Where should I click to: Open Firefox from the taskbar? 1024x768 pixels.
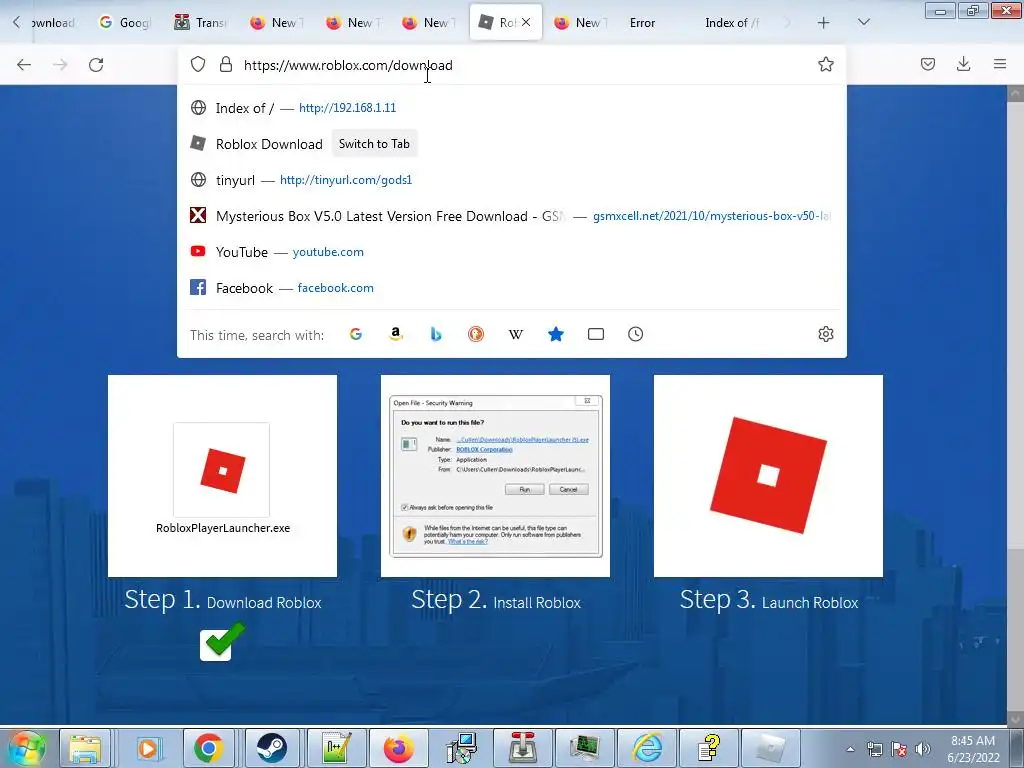pos(398,748)
